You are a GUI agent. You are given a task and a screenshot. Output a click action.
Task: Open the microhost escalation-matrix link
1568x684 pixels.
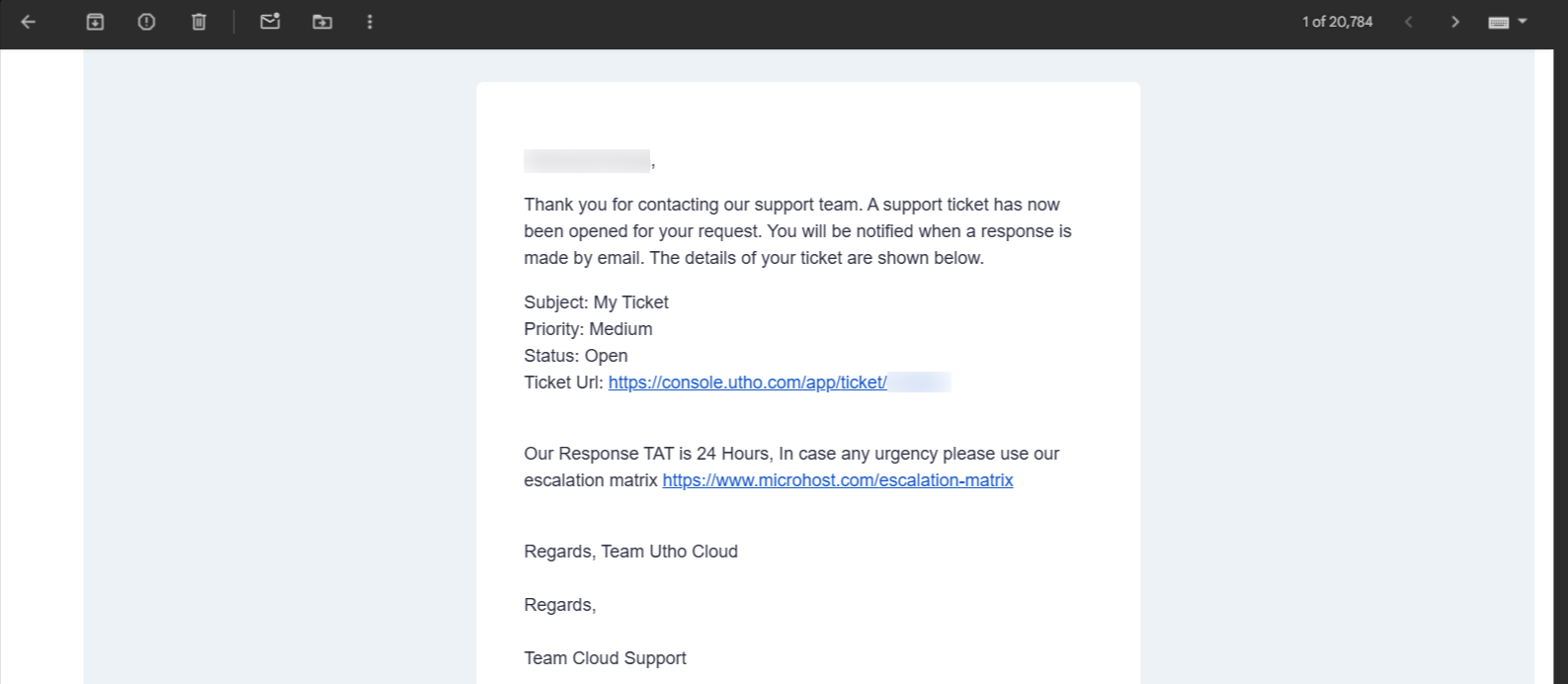coord(838,480)
